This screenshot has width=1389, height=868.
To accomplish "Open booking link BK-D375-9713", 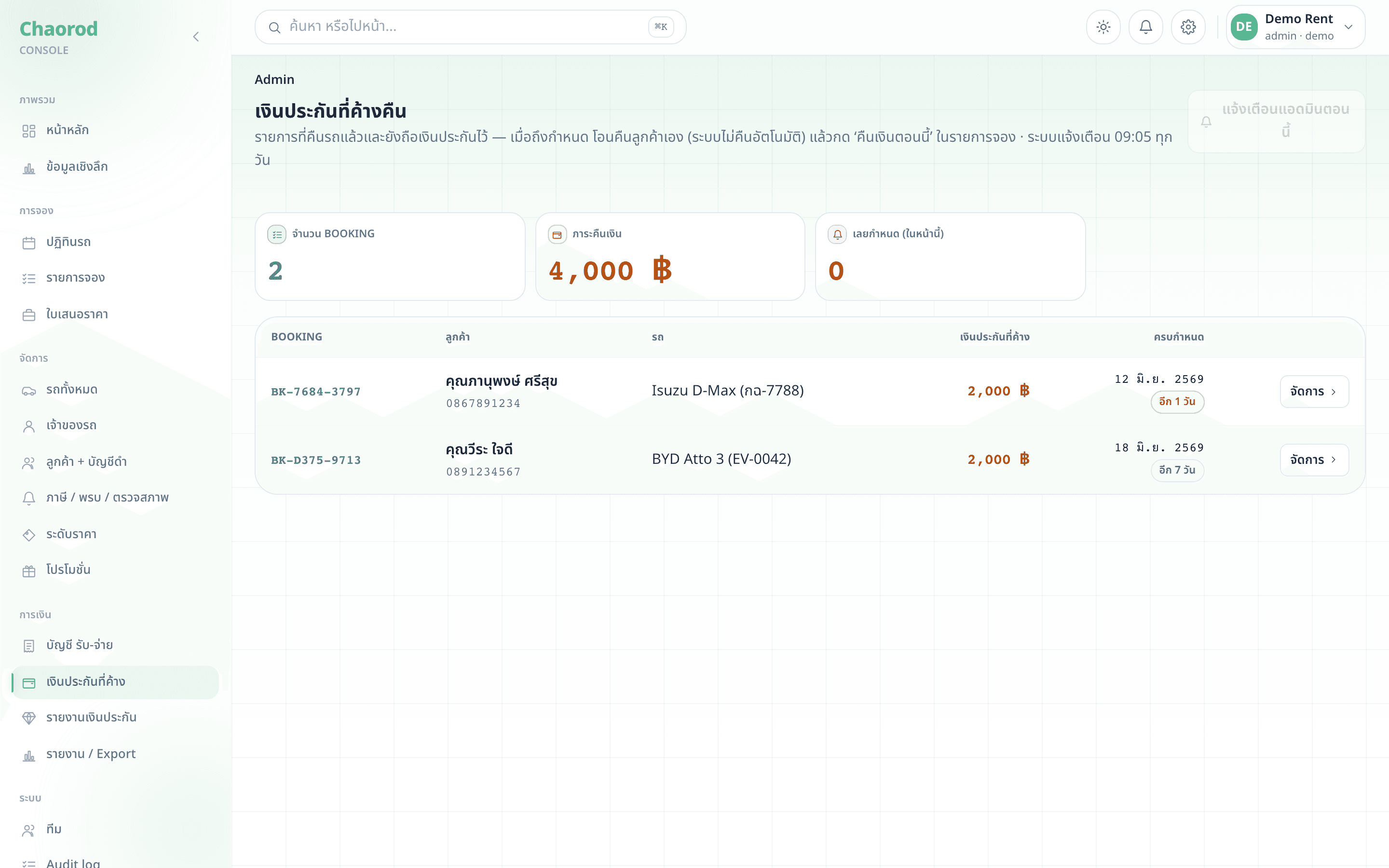I will coord(316,460).
